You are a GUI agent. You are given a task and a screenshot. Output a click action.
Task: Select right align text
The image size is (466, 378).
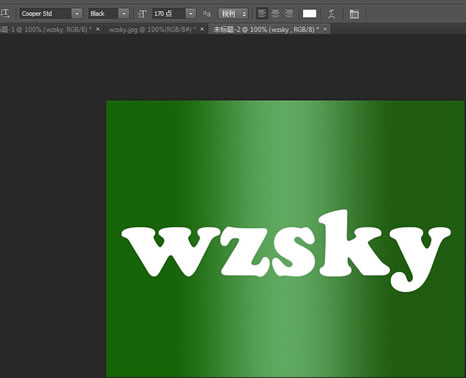click(288, 14)
